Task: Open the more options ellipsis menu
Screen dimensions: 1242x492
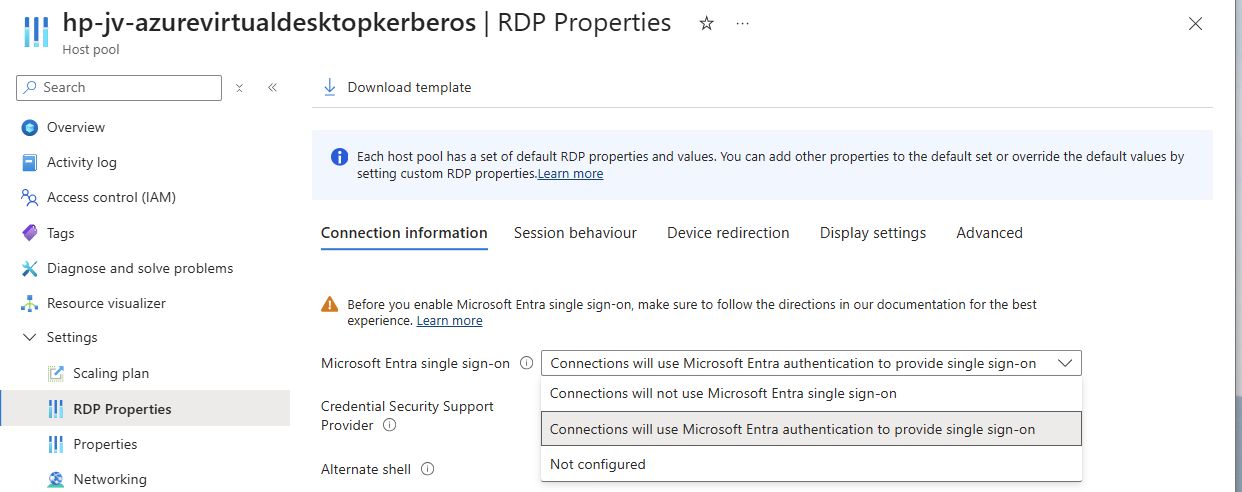Action: (x=742, y=24)
